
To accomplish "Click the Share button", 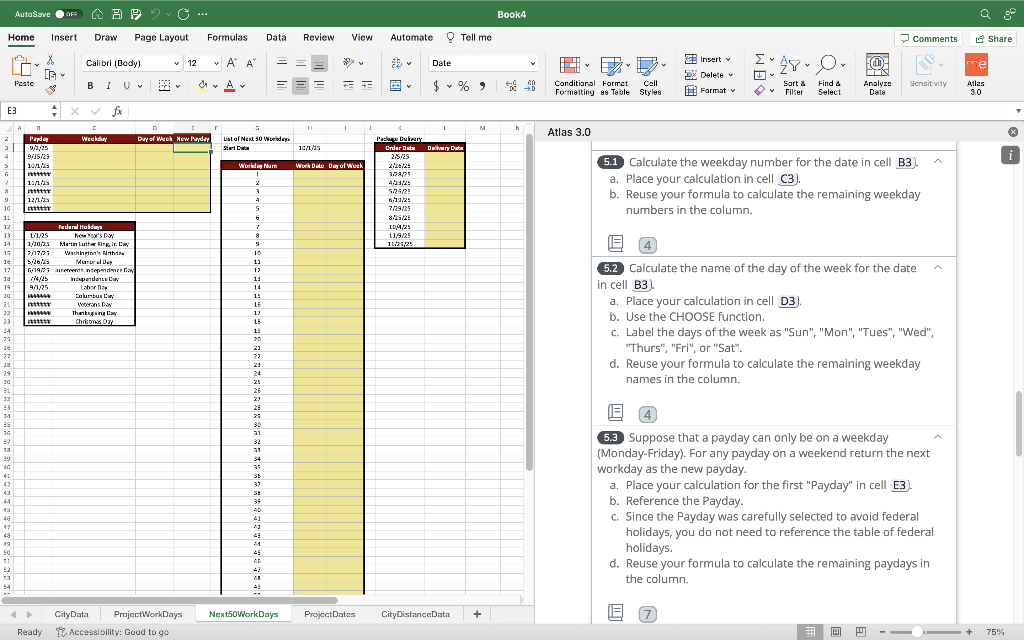I will tap(993, 39).
